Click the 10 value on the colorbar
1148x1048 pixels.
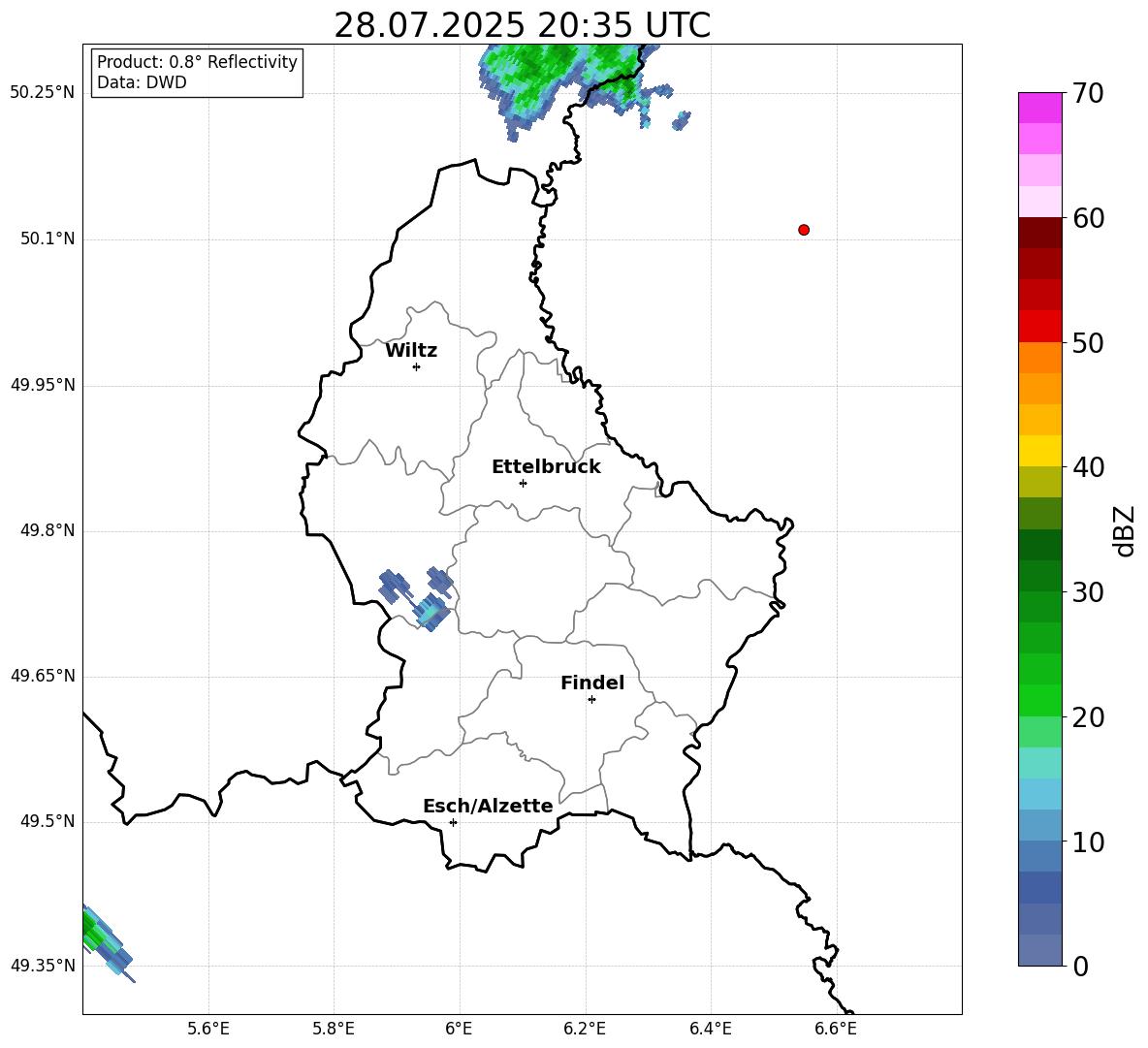(1088, 842)
